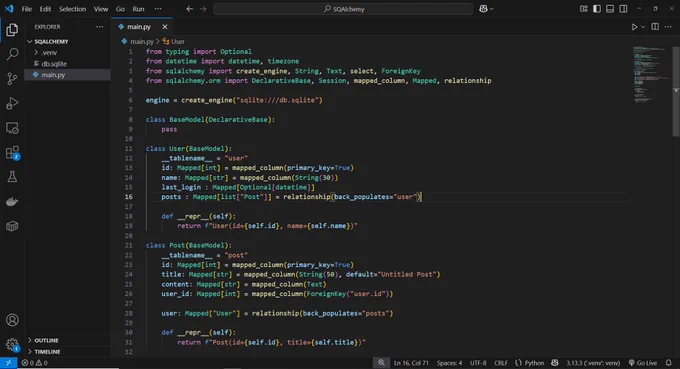Open the overflow menu ellipsis in menu bar

point(158,9)
